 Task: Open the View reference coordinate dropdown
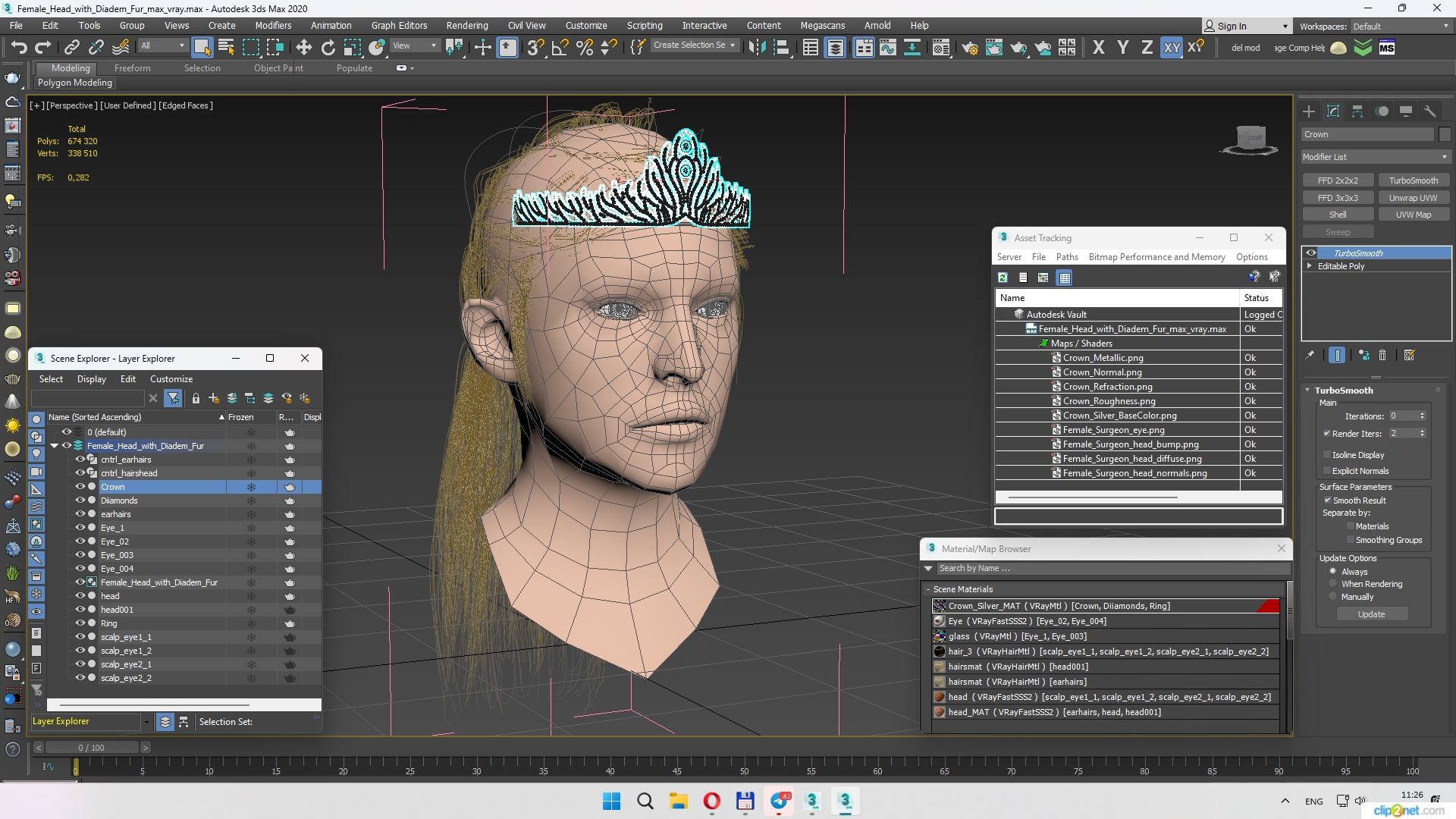414,45
